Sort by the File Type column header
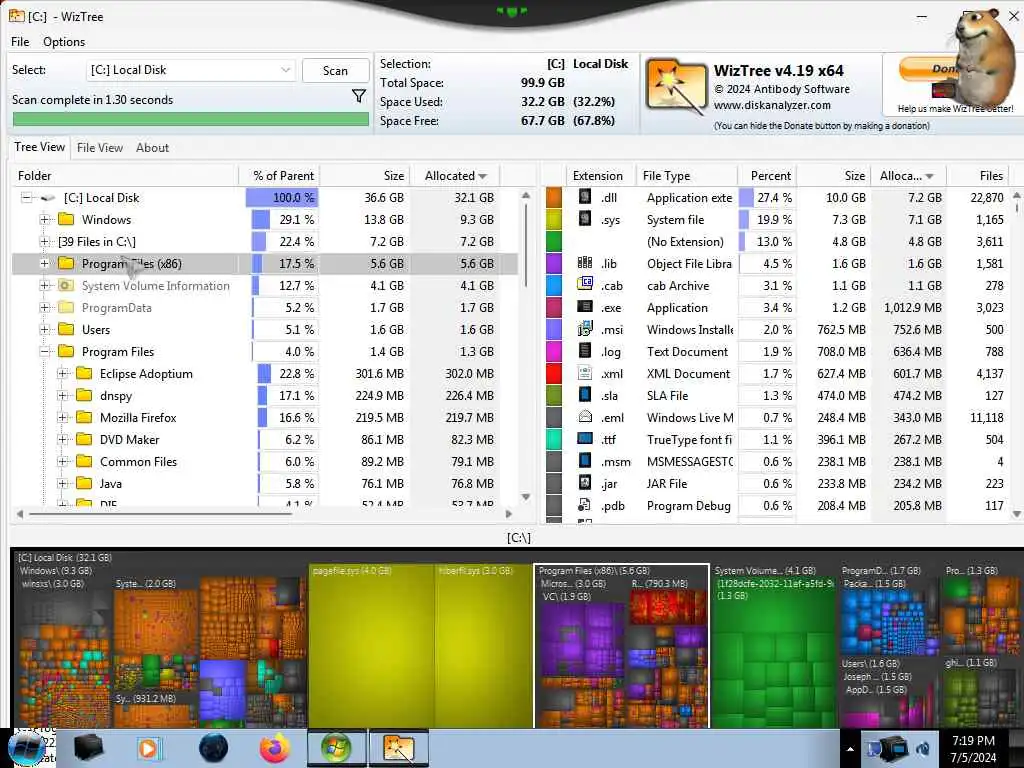The width and height of the screenshot is (1024, 768). [687, 176]
